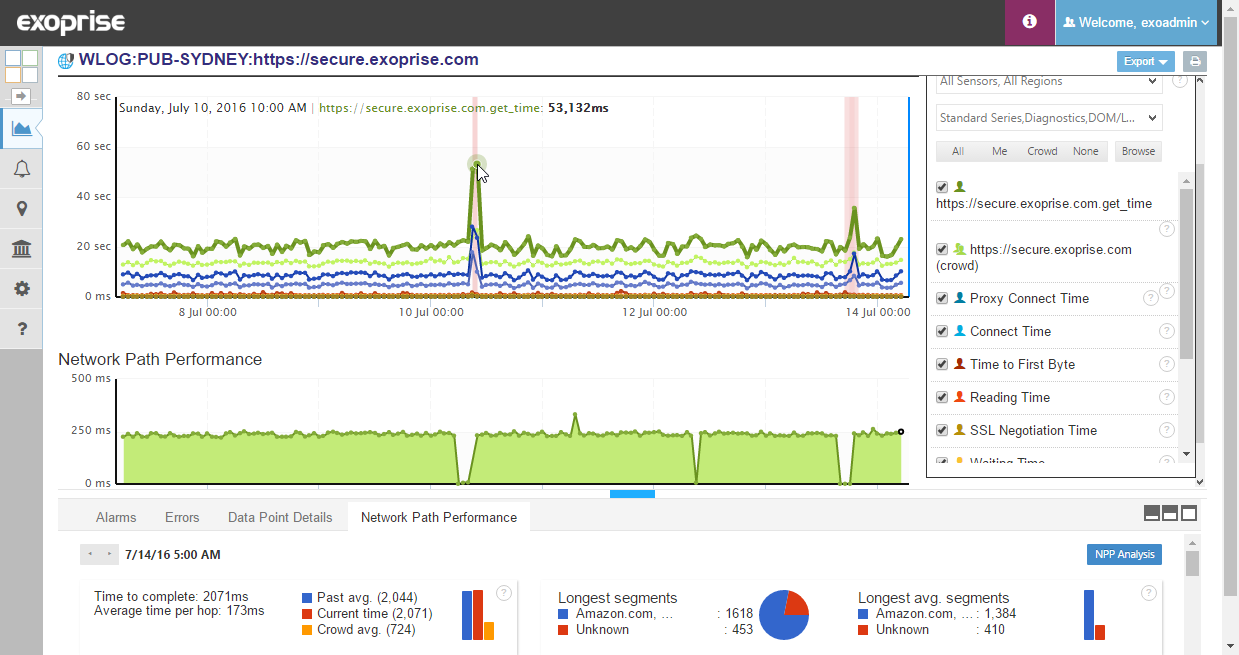This screenshot has width=1239, height=655.
Task: Click the None series filter button
Action: coord(1085,151)
